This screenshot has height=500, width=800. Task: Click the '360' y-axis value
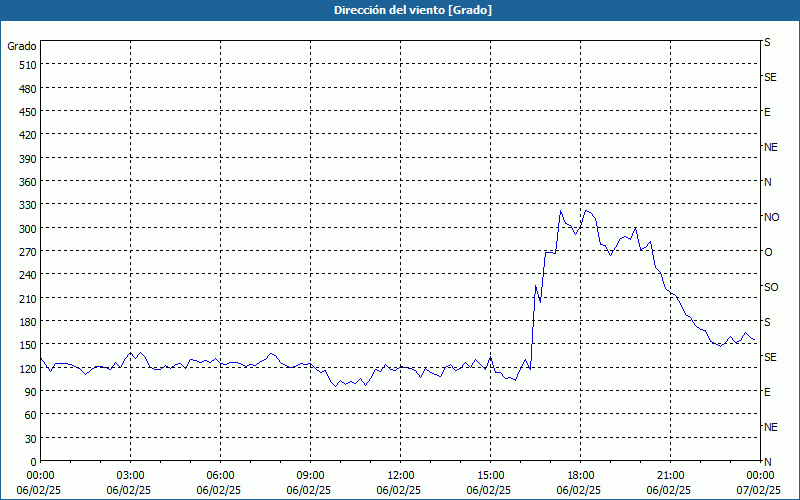pyautogui.click(x=28, y=183)
